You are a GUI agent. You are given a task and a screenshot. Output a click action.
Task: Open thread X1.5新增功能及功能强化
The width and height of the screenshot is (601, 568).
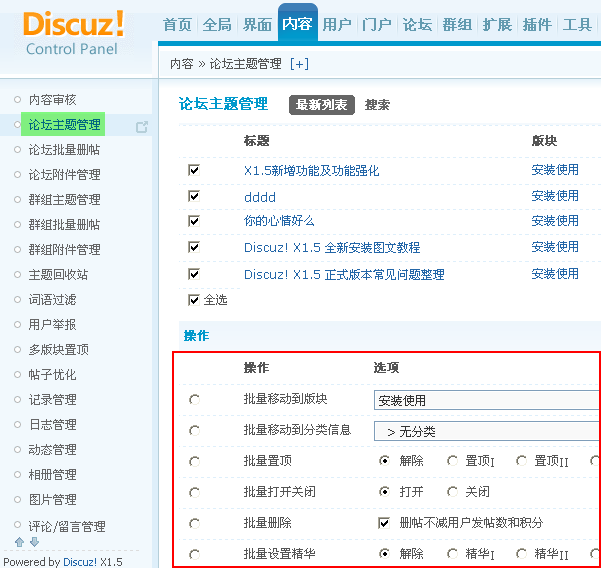311,171
